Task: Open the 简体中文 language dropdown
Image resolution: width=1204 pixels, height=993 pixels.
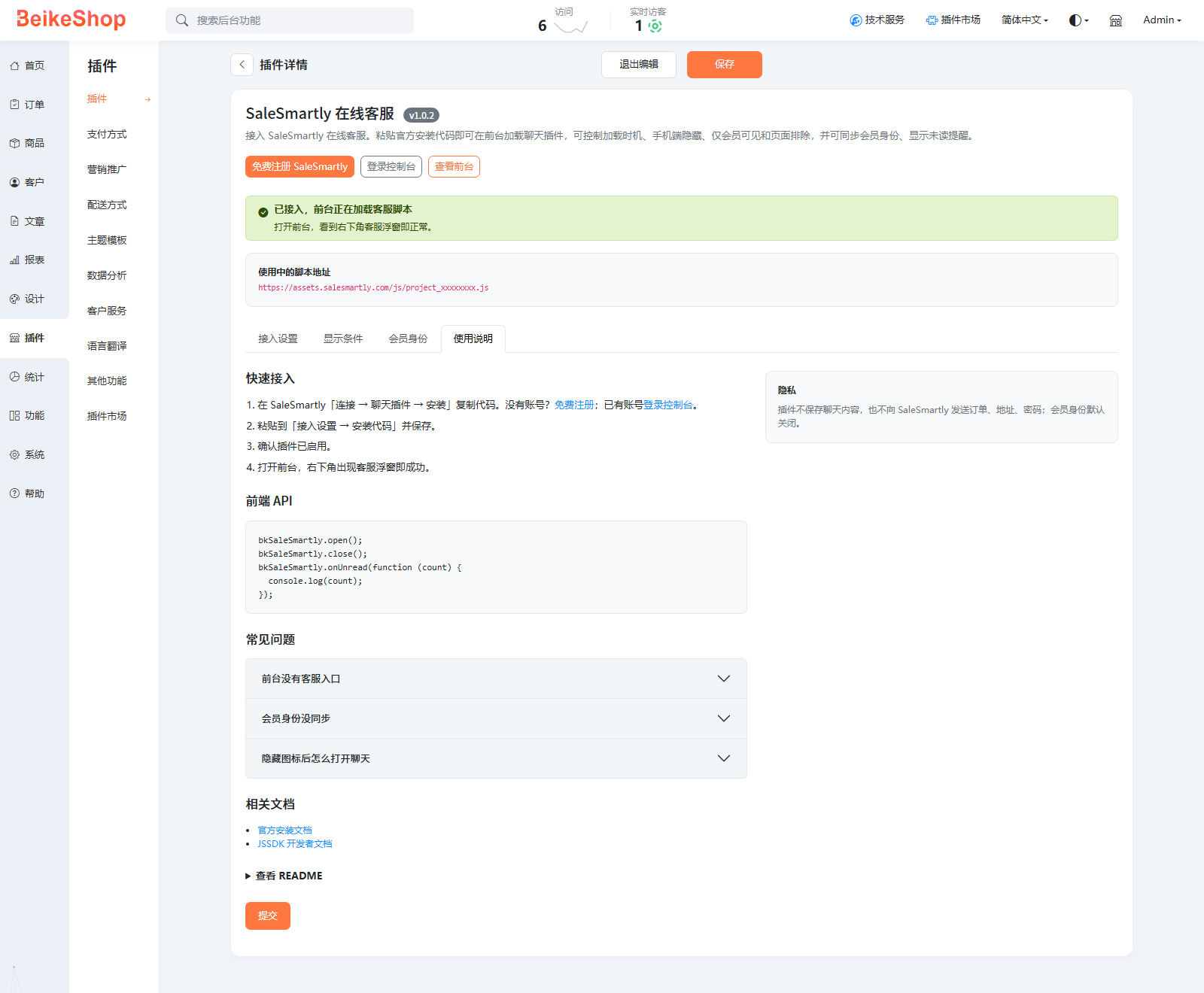Action: point(1024,20)
